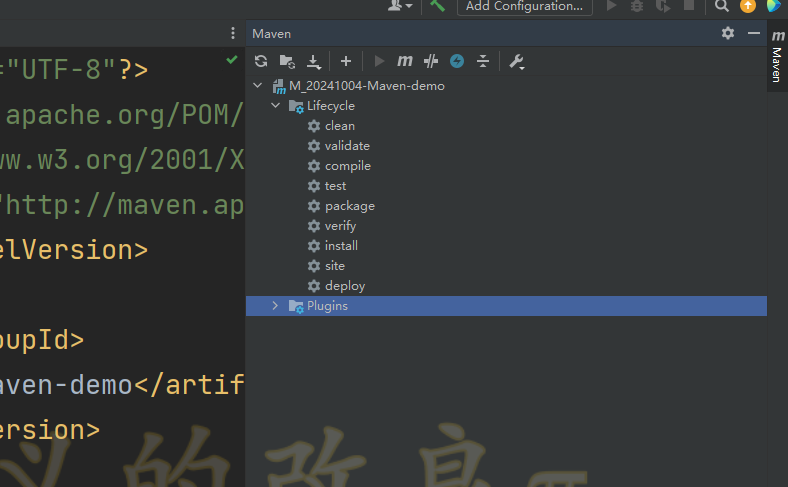Select the test lifecycle phase
The width and height of the screenshot is (788, 487).
click(335, 186)
